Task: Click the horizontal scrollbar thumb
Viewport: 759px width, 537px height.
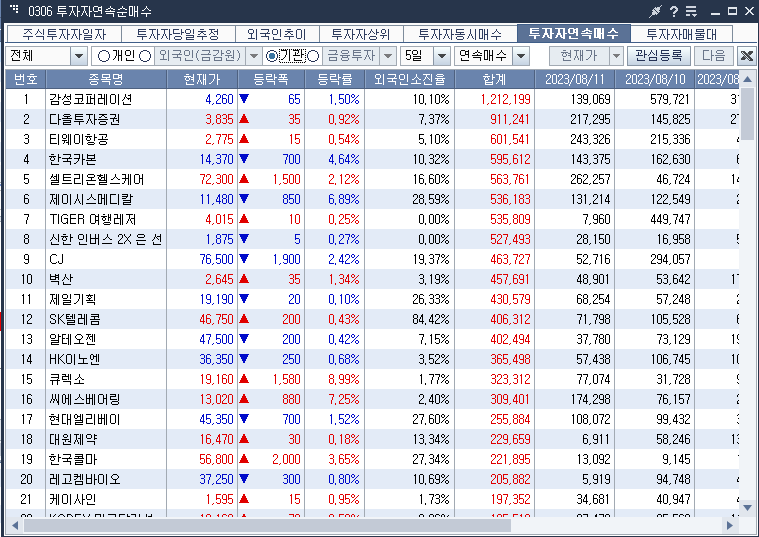Action: point(267,525)
